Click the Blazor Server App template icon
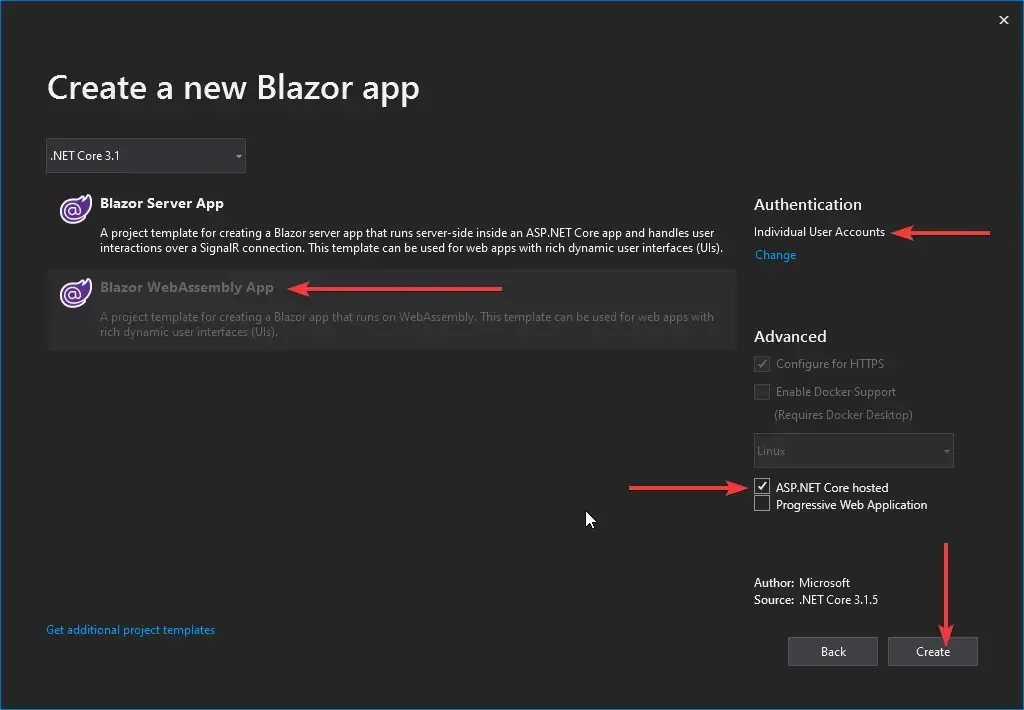1024x710 pixels. [75, 210]
